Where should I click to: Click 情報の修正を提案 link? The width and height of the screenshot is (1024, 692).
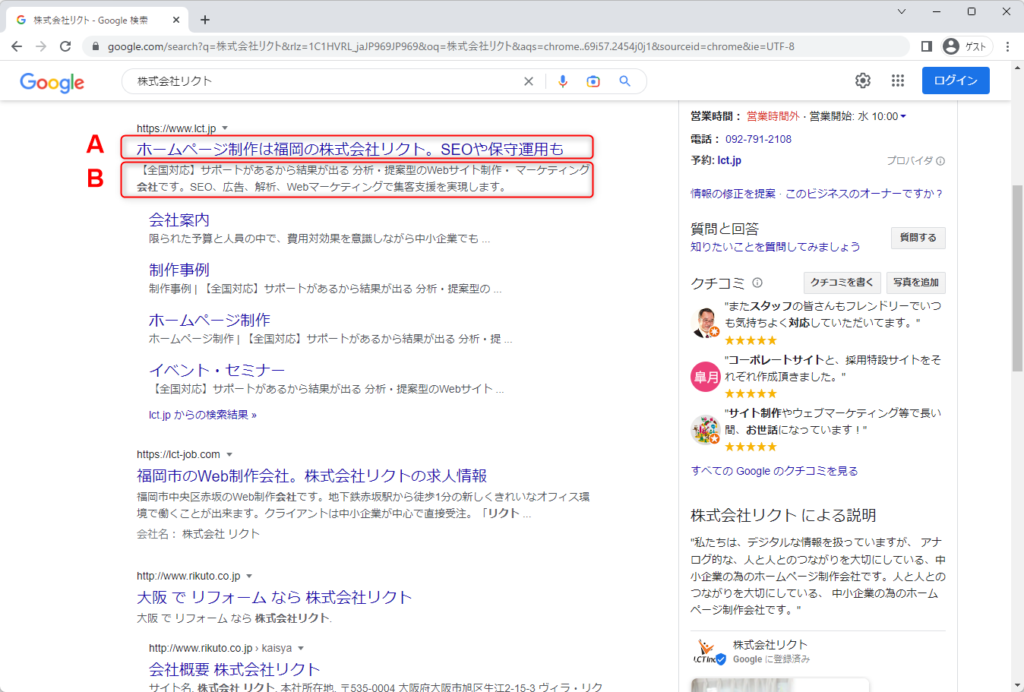(733, 193)
